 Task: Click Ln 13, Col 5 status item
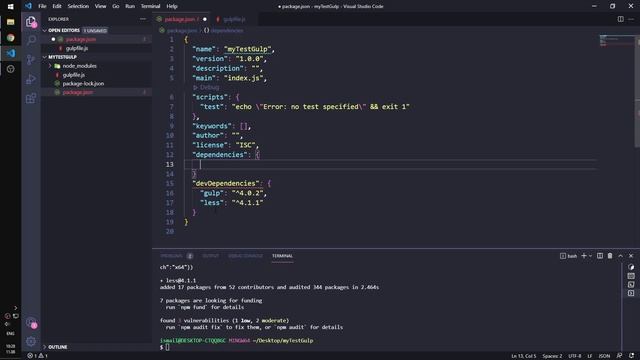tap(524, 356)
